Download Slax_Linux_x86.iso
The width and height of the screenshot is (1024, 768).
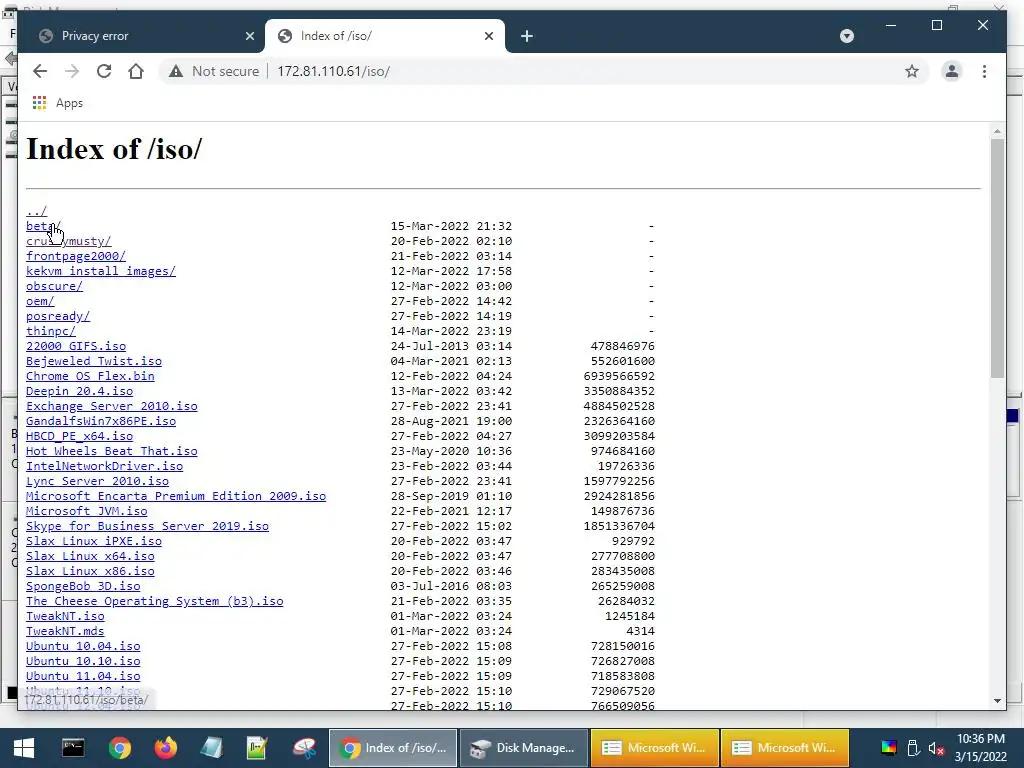[90, 571]
